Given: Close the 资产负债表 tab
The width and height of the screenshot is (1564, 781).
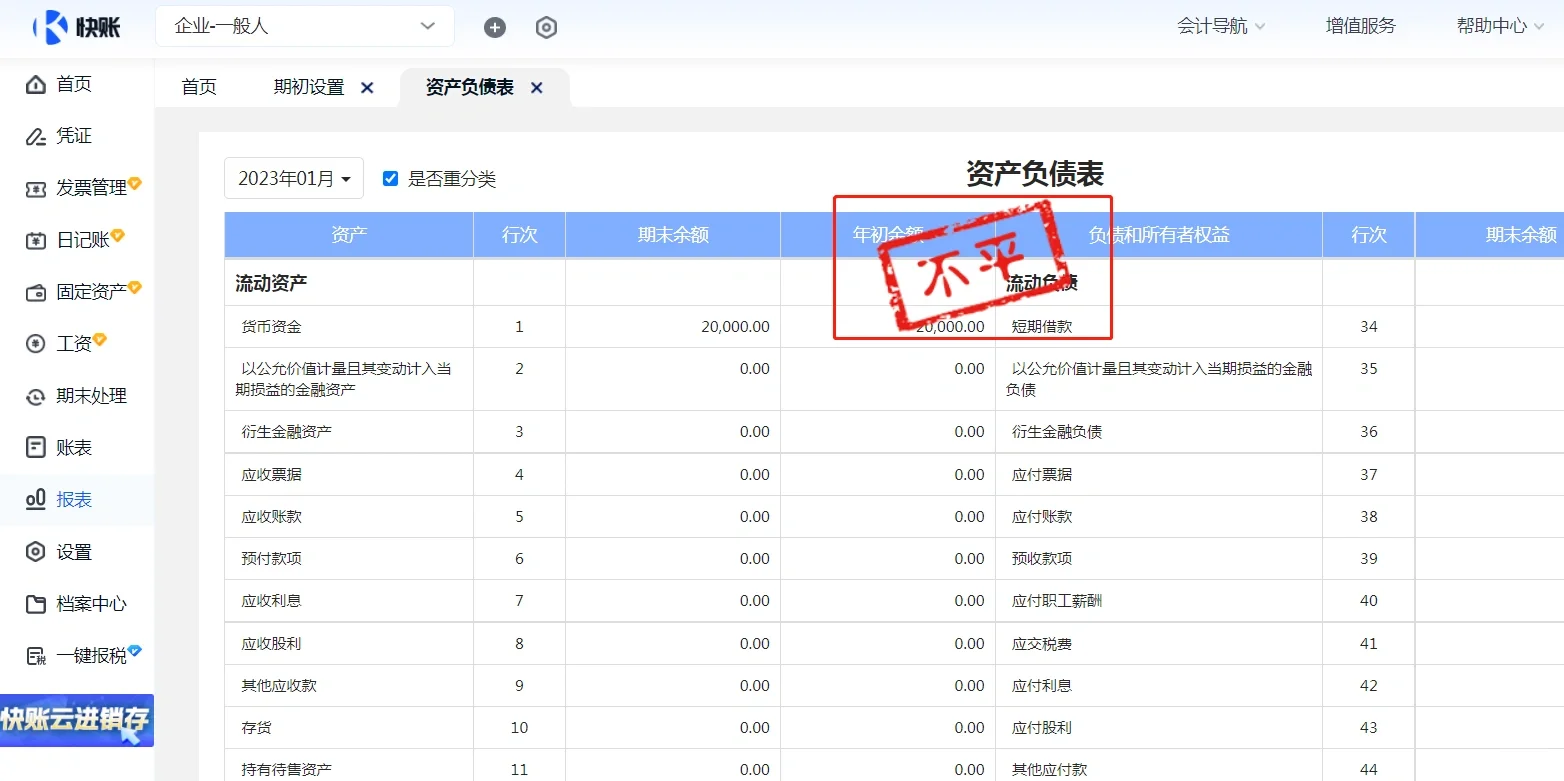Looking at the screenshot, I should (x=537, y=88).
